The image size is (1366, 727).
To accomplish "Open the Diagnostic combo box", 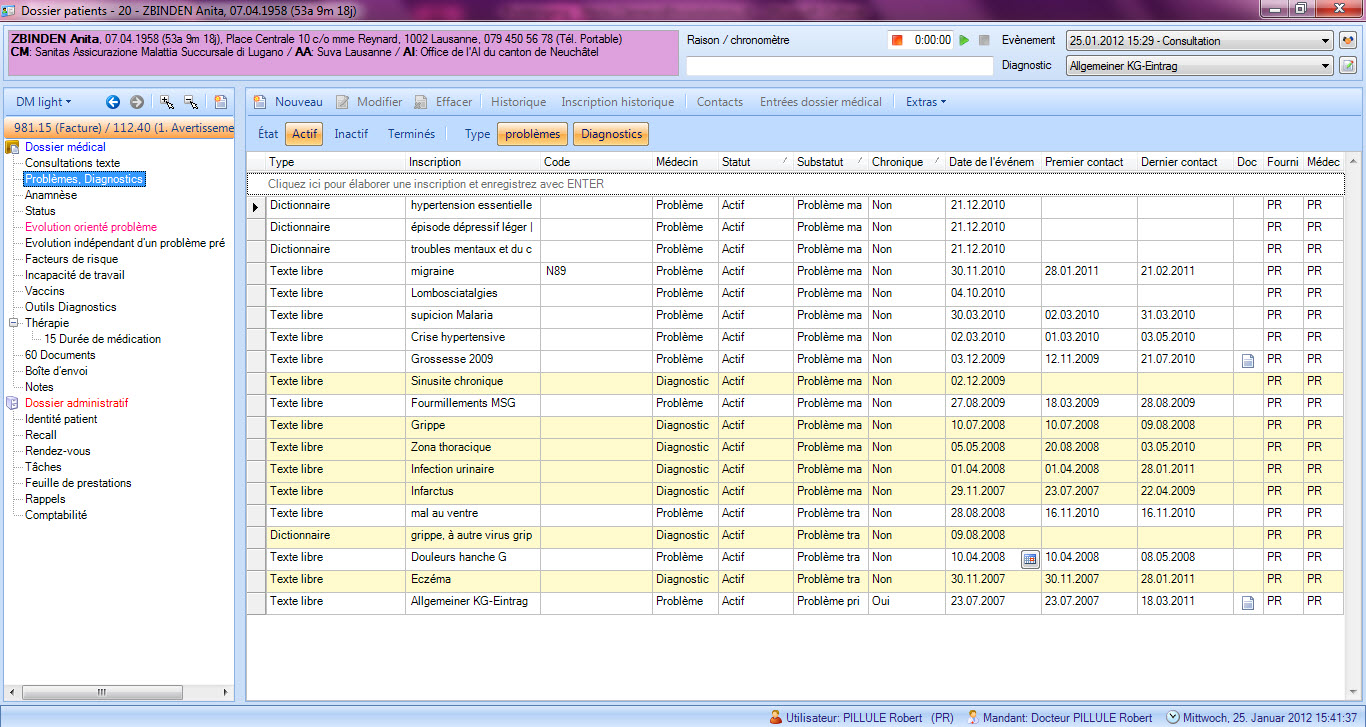I will (x=1199, y=66).
